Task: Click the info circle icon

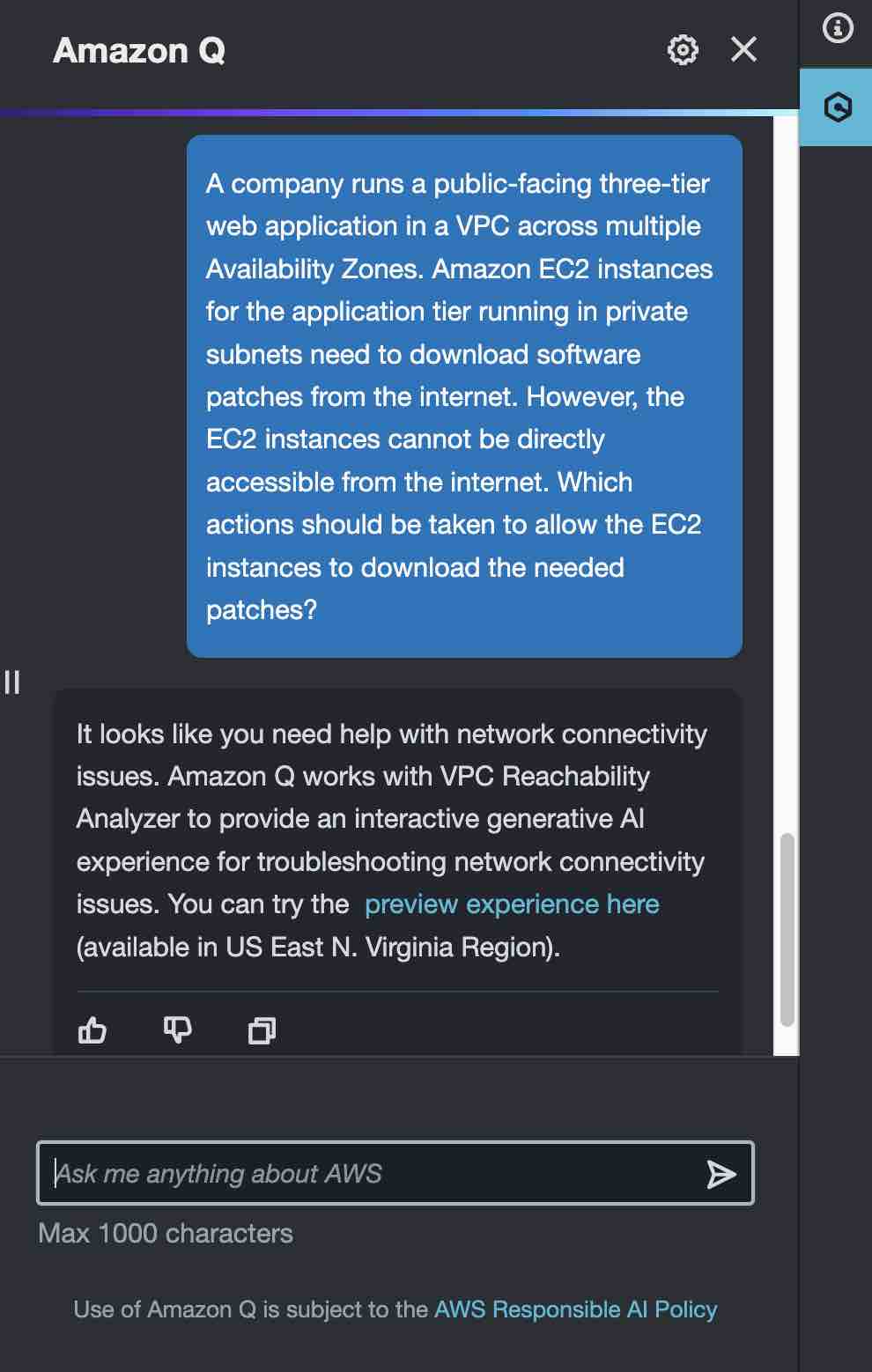Action: pos(838,28)
